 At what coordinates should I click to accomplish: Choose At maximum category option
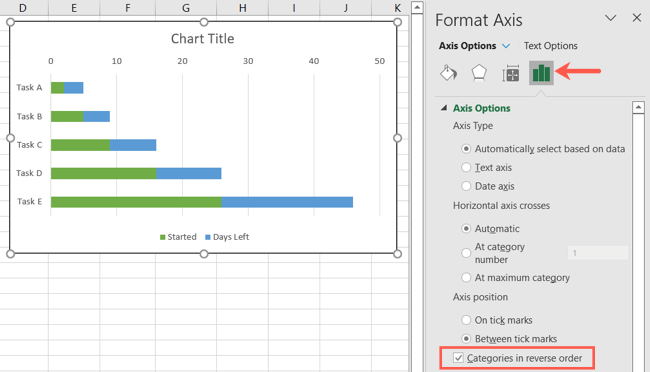pyautogui.click(x=466, y=277)
